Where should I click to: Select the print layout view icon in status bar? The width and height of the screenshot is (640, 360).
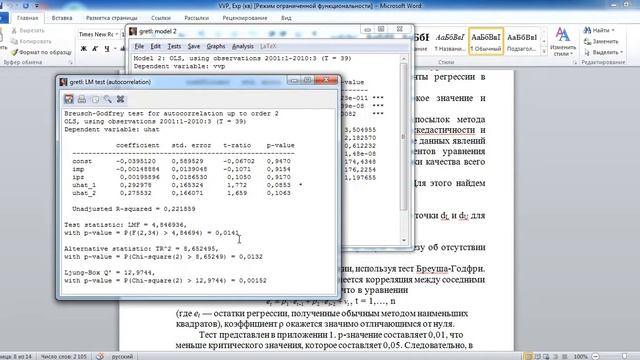528,356
